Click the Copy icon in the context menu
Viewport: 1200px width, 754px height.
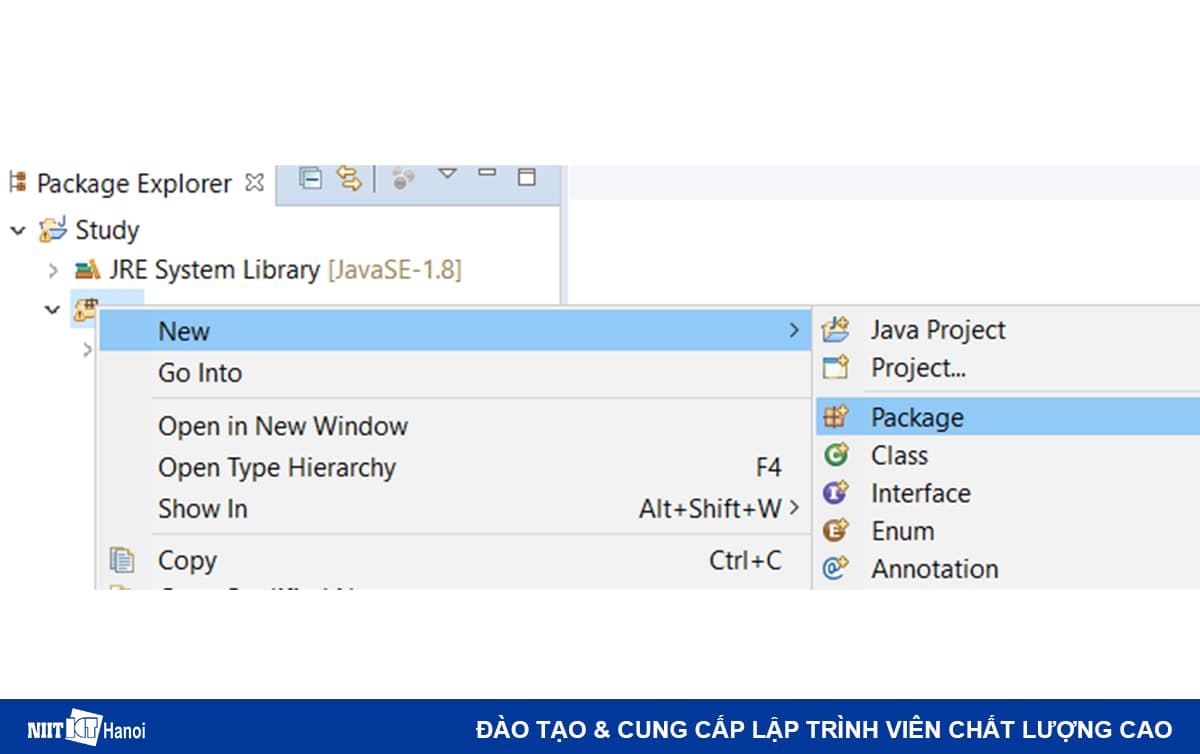tap(122, 561)
